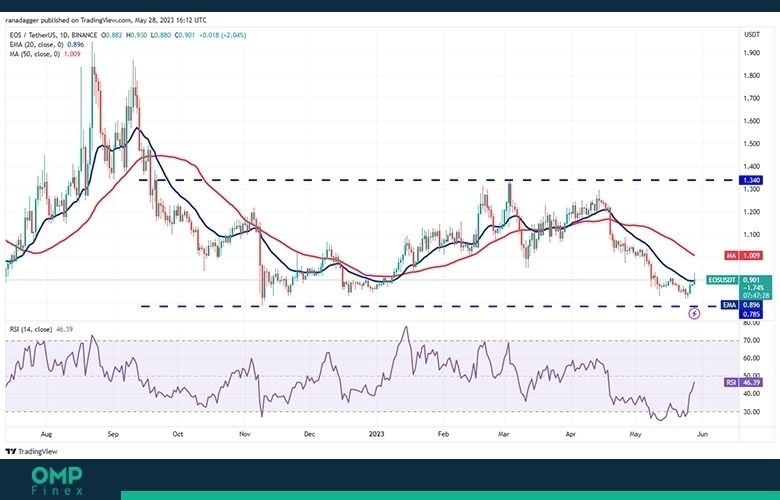
Task: Click the OMP Finex logo
Action: [x=57, y=481]
